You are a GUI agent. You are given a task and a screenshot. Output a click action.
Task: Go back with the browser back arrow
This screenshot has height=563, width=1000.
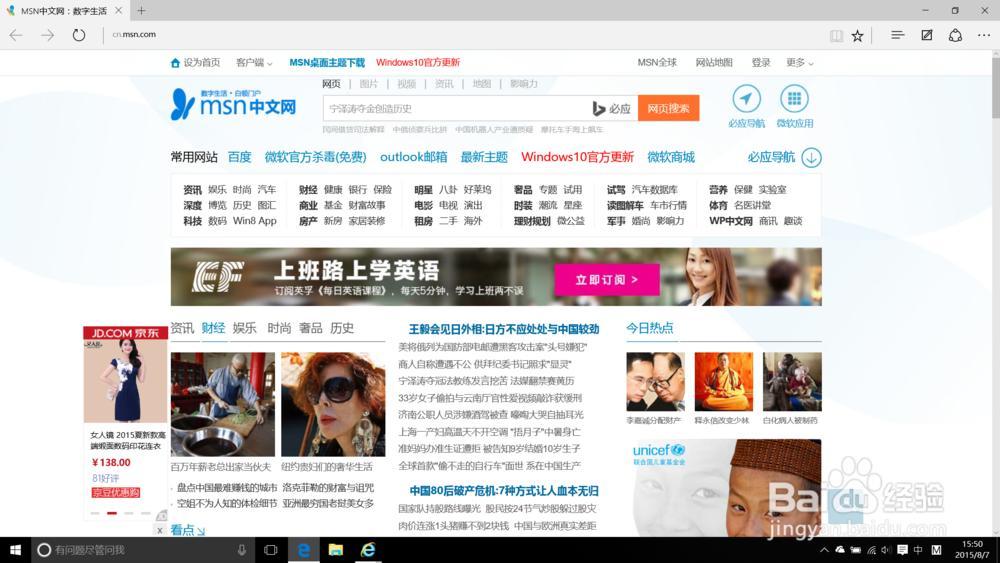[16, 35]
